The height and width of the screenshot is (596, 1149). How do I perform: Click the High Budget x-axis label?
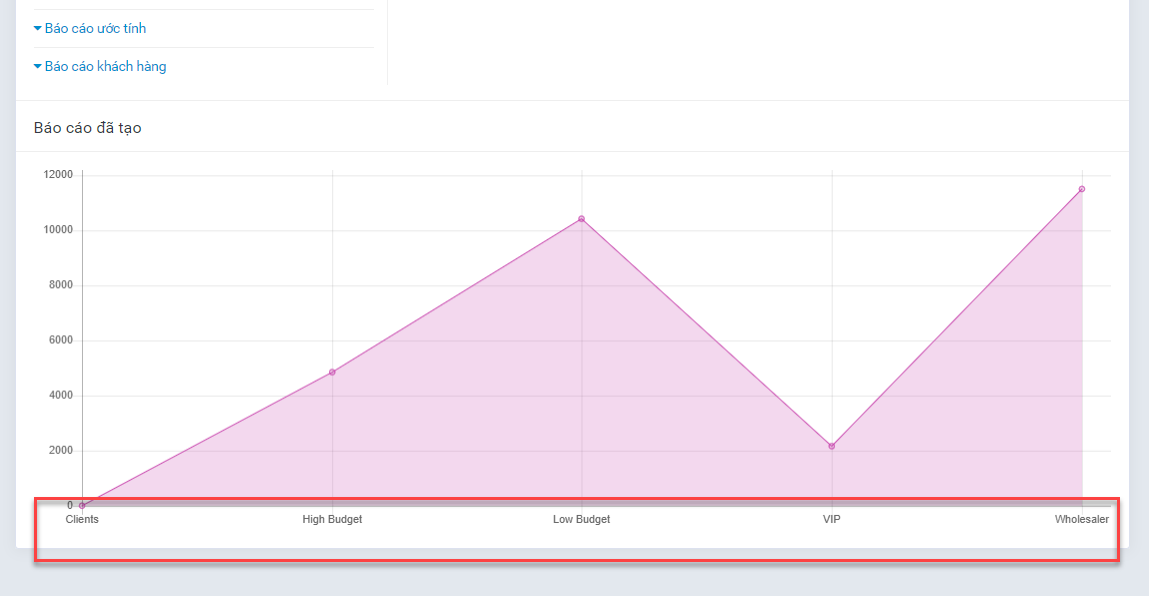pos(332,520)
